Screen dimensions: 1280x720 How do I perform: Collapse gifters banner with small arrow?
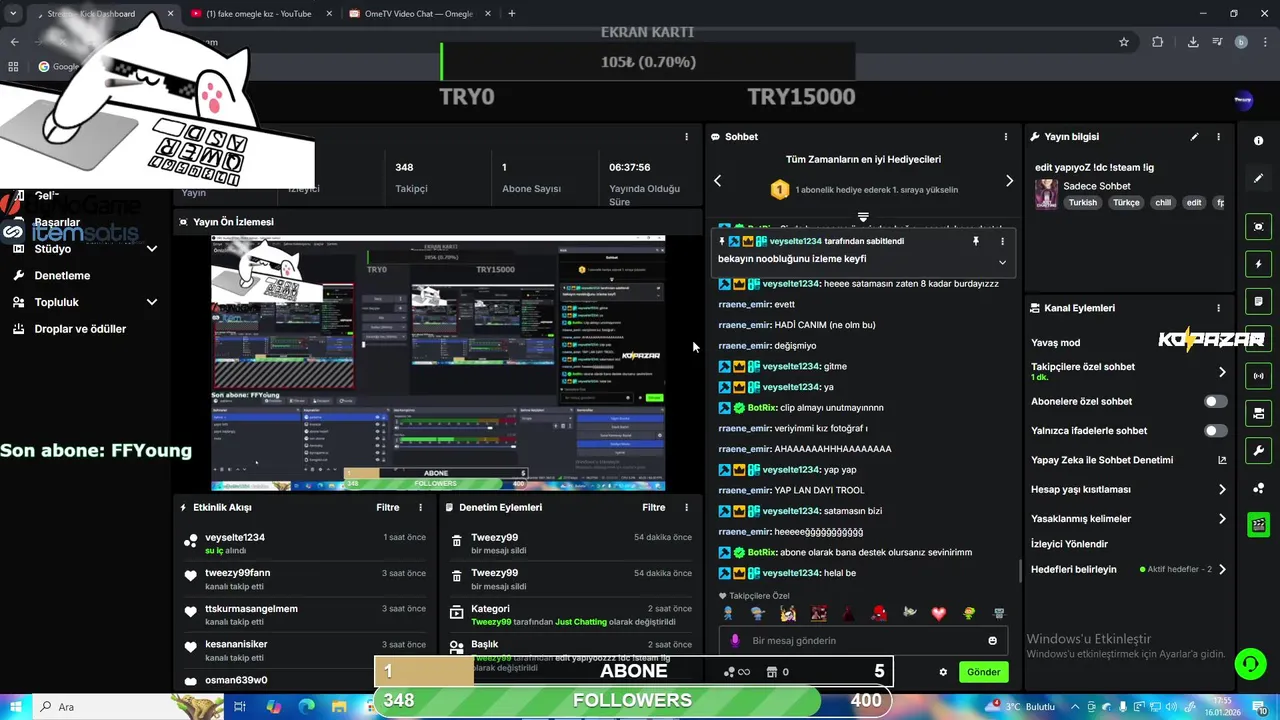863,217
